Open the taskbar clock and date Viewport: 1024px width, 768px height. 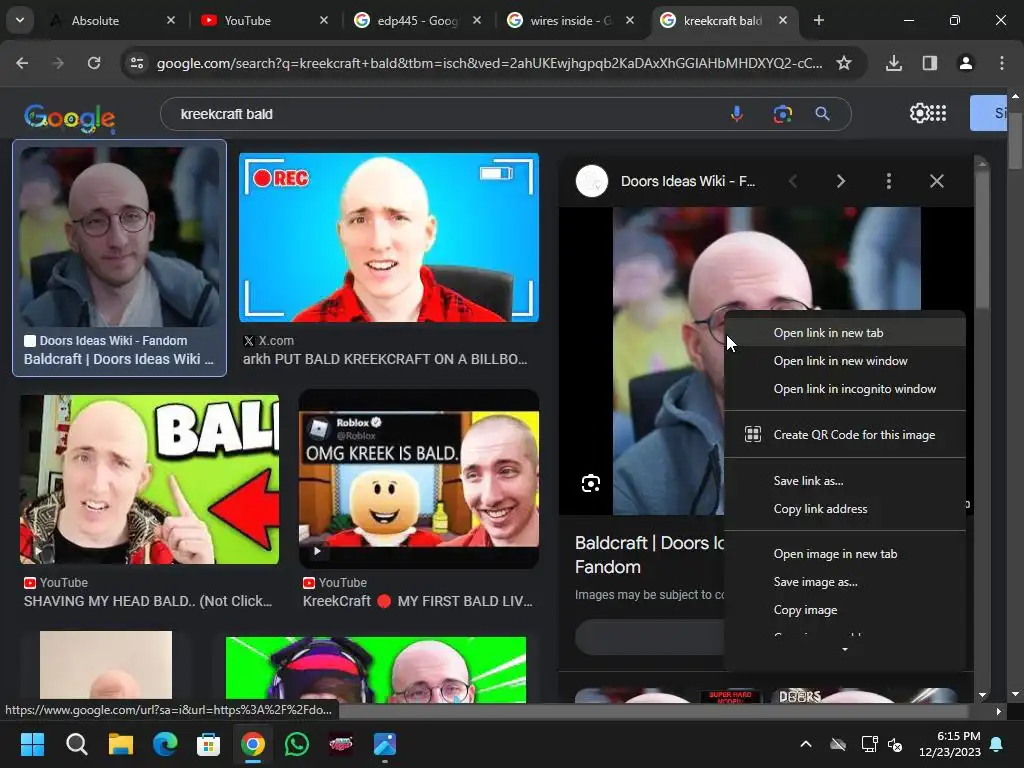tap(950, 744)
